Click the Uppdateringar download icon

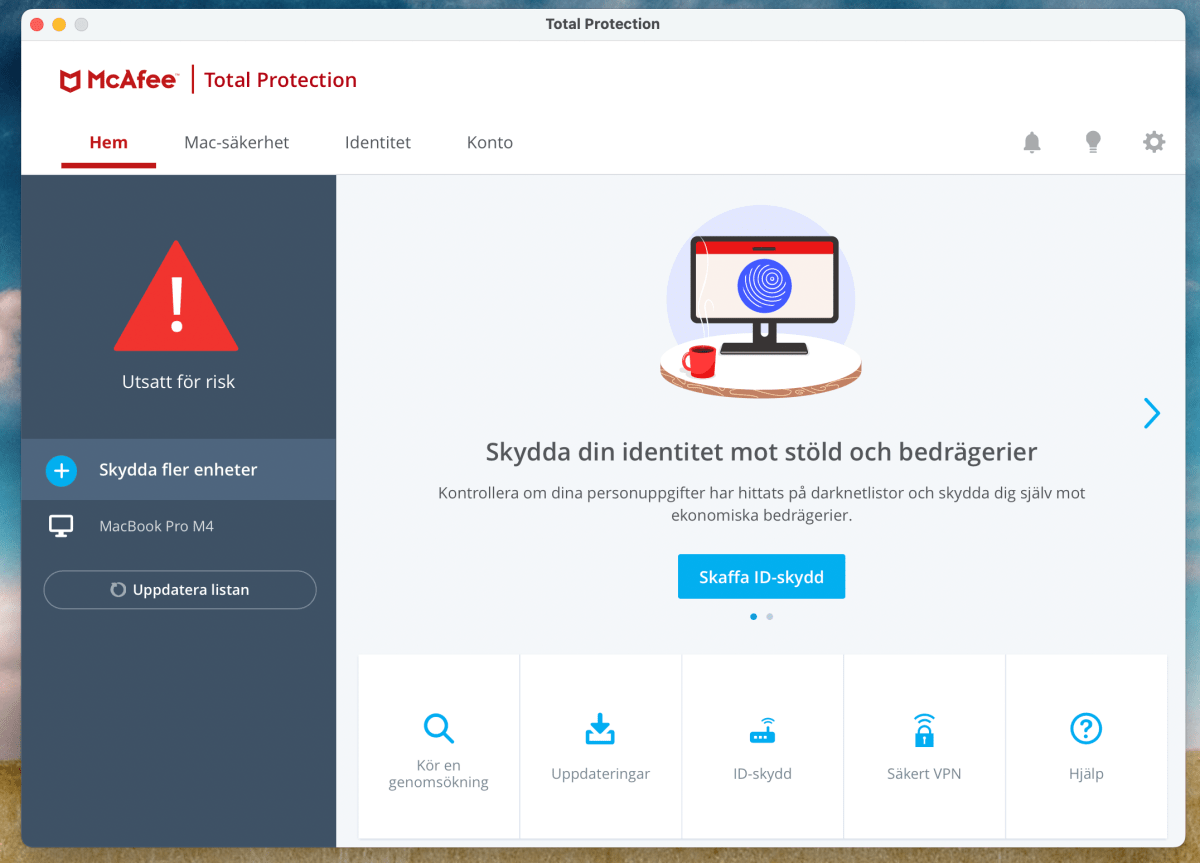tap(600, 729)
